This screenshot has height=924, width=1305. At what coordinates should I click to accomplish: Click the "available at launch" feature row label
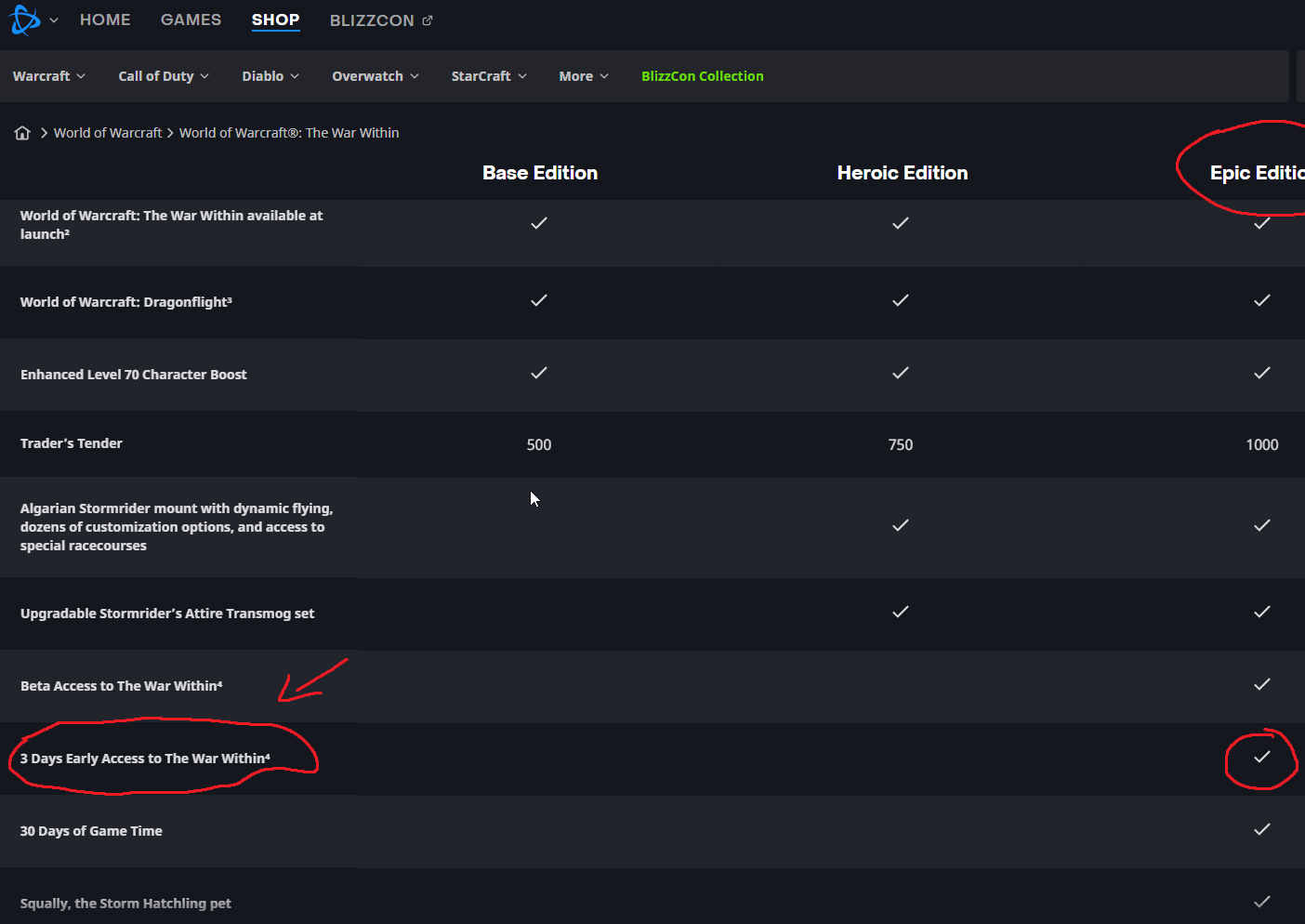[171, 225]
